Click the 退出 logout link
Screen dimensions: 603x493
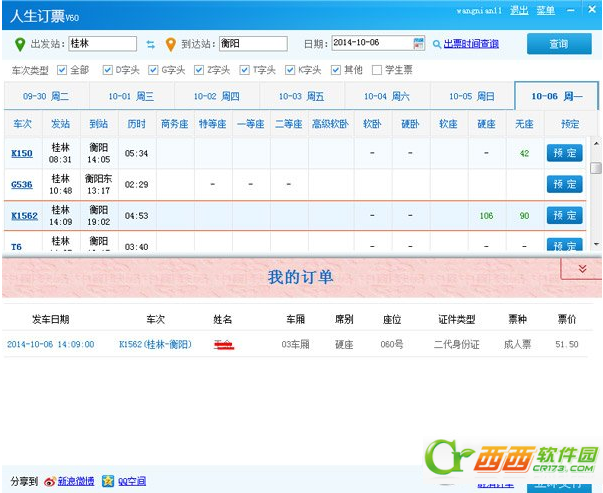519,10
